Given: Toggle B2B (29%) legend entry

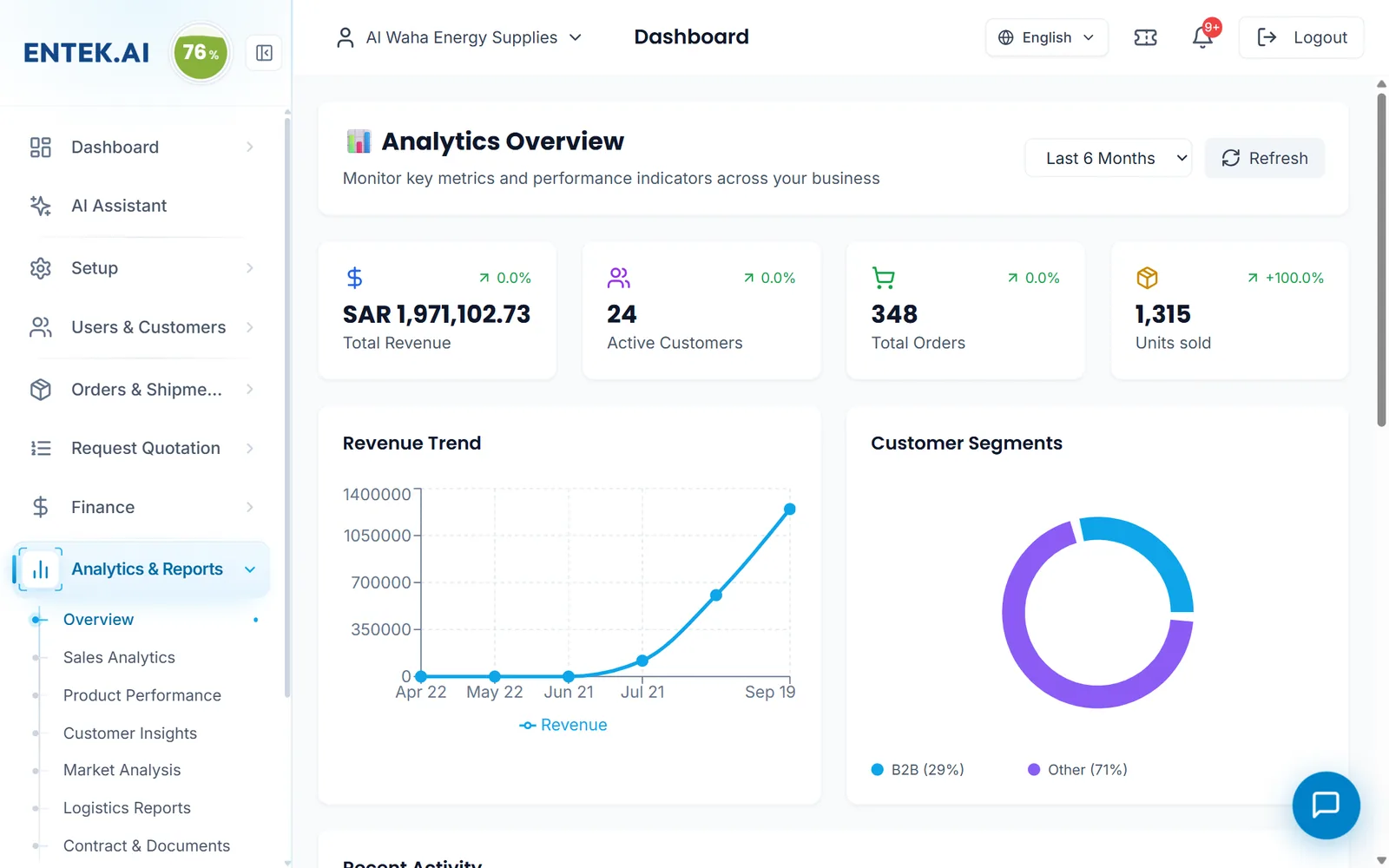Looking at the screenshot, I should [918, 770].
